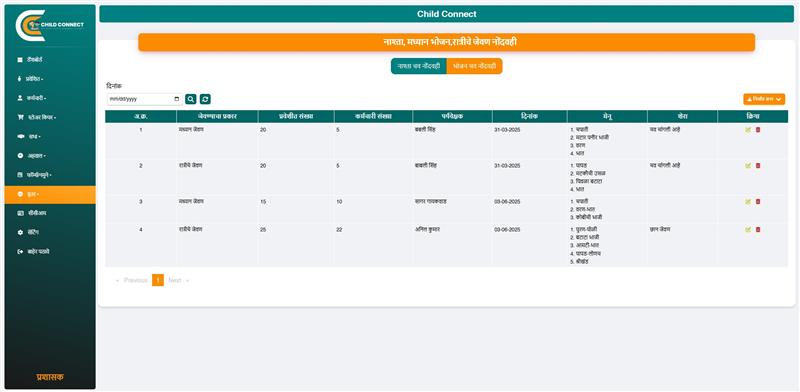The width and height of the screenshot is (800, 392).
Task: Click the प्रवेशीत संख्या column header
Action: (296, 116)
